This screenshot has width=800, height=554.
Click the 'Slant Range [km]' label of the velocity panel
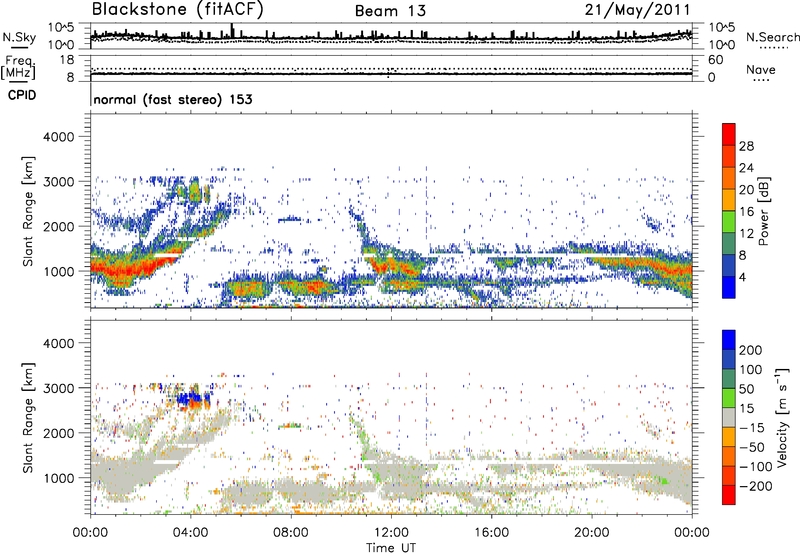[29, 418]
